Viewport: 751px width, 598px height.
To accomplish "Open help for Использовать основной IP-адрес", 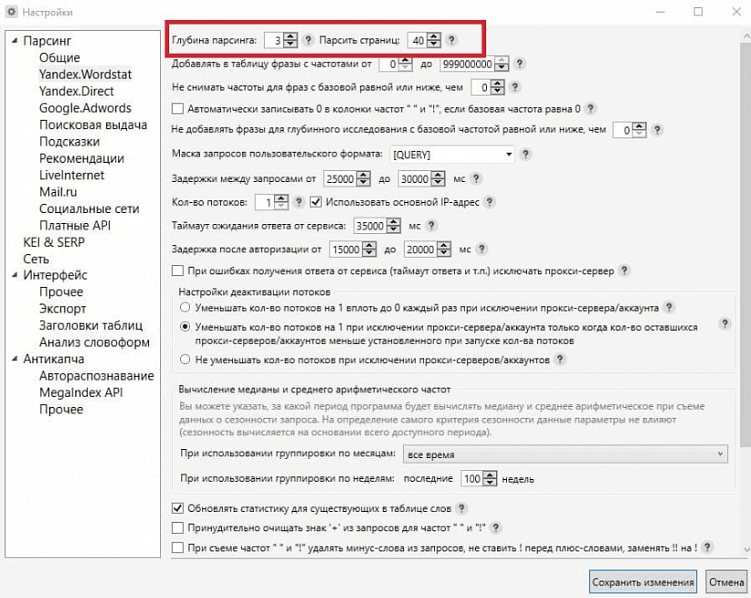I will click(x=489, y=202).
